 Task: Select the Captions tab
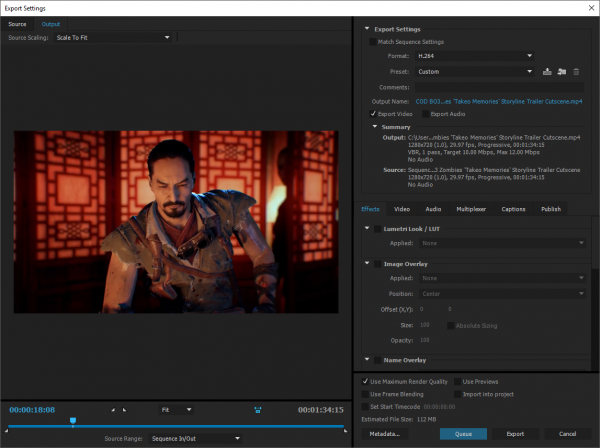513,209
